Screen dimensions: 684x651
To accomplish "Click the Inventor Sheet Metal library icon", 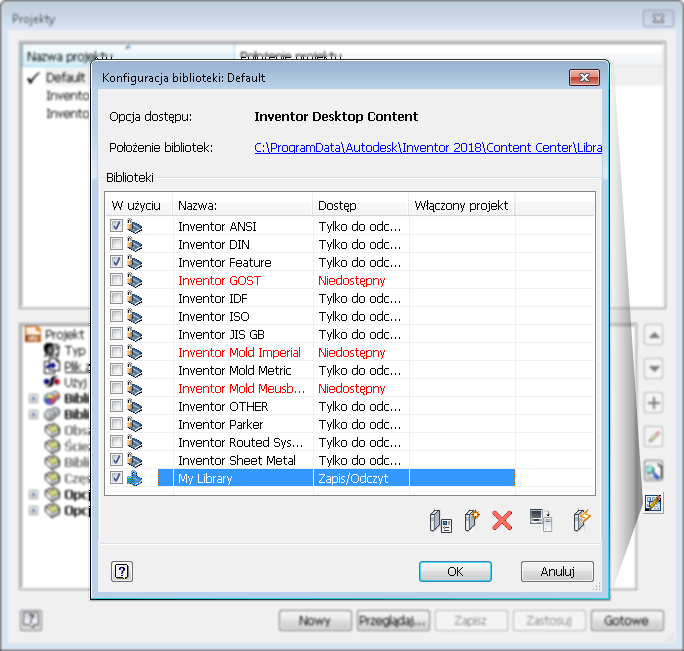I will [x=135, y=460].
